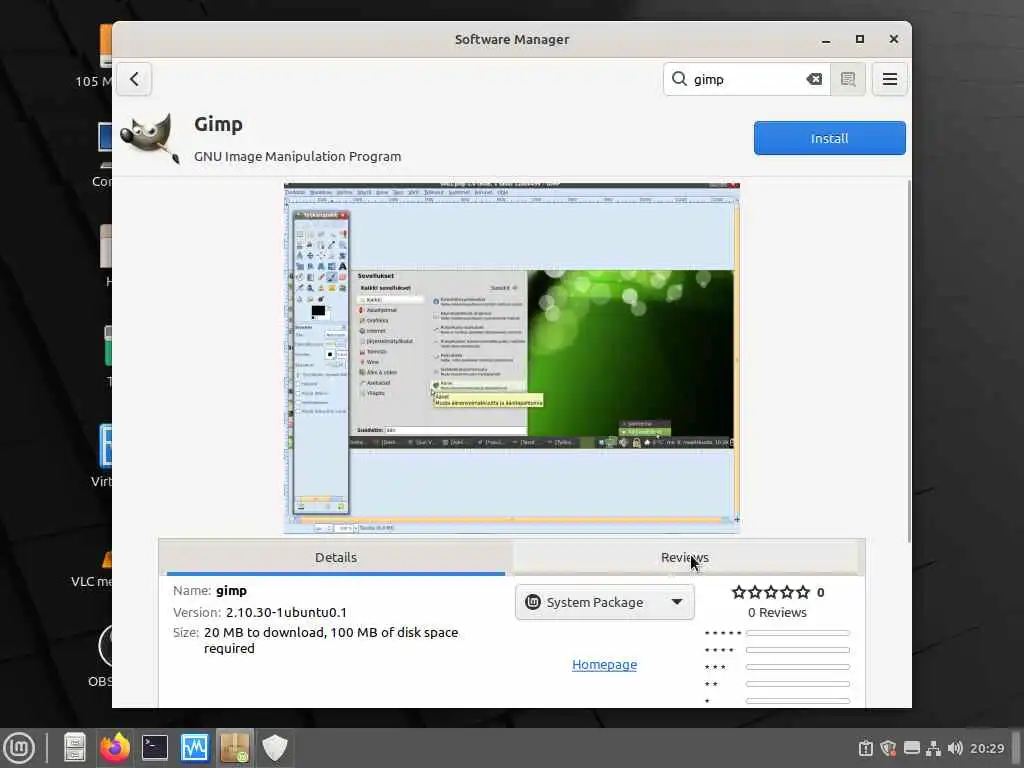Expand the System Package dropdown

pyautogui.click(x=605, y=602)
